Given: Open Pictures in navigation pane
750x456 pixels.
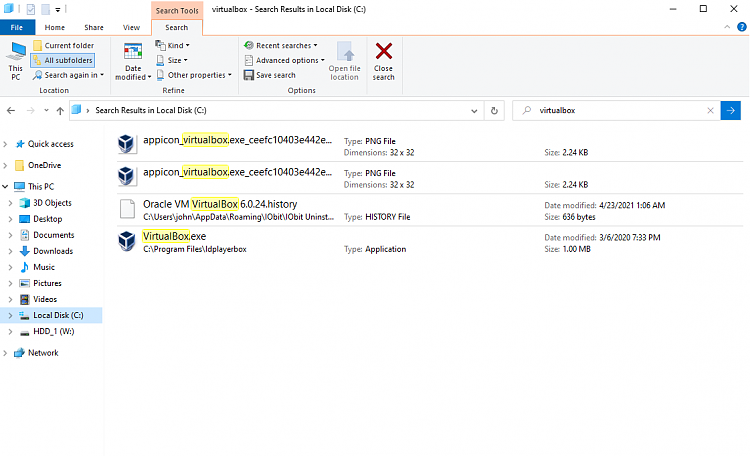Looking at the screenshot, I should click(47, 283).
